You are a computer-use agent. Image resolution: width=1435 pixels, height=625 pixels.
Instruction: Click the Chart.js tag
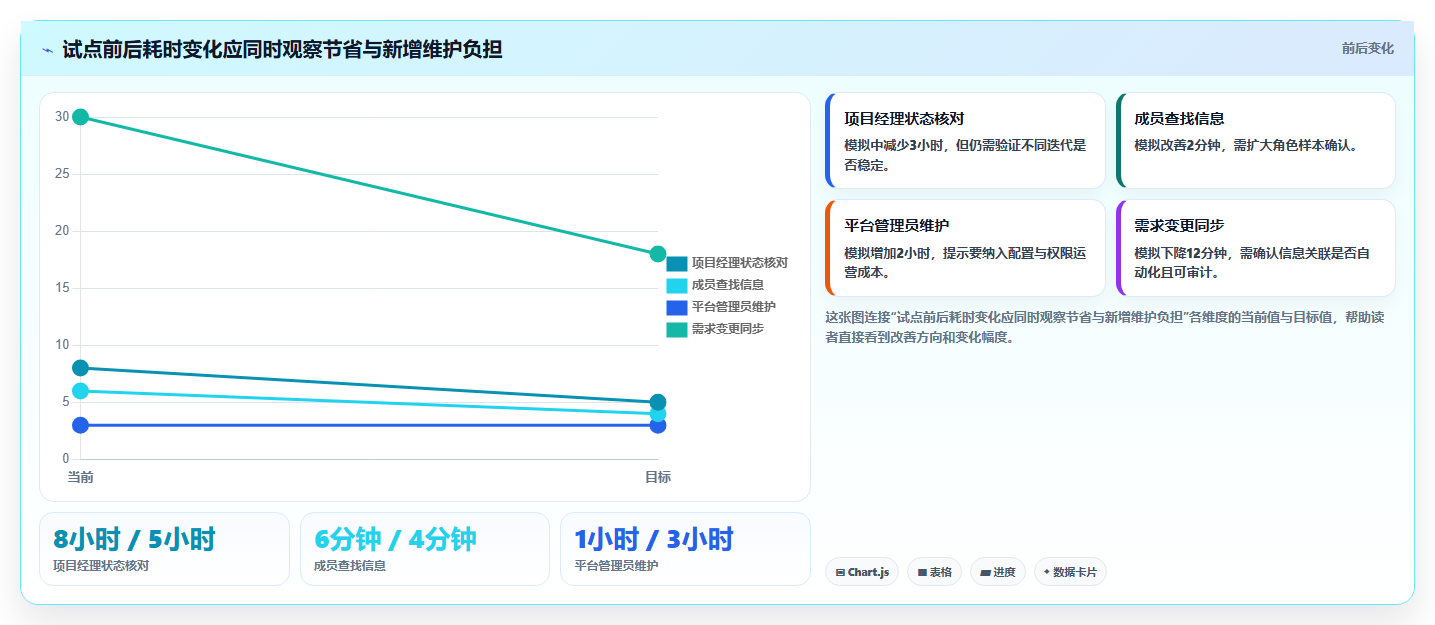tap(862, 572)
